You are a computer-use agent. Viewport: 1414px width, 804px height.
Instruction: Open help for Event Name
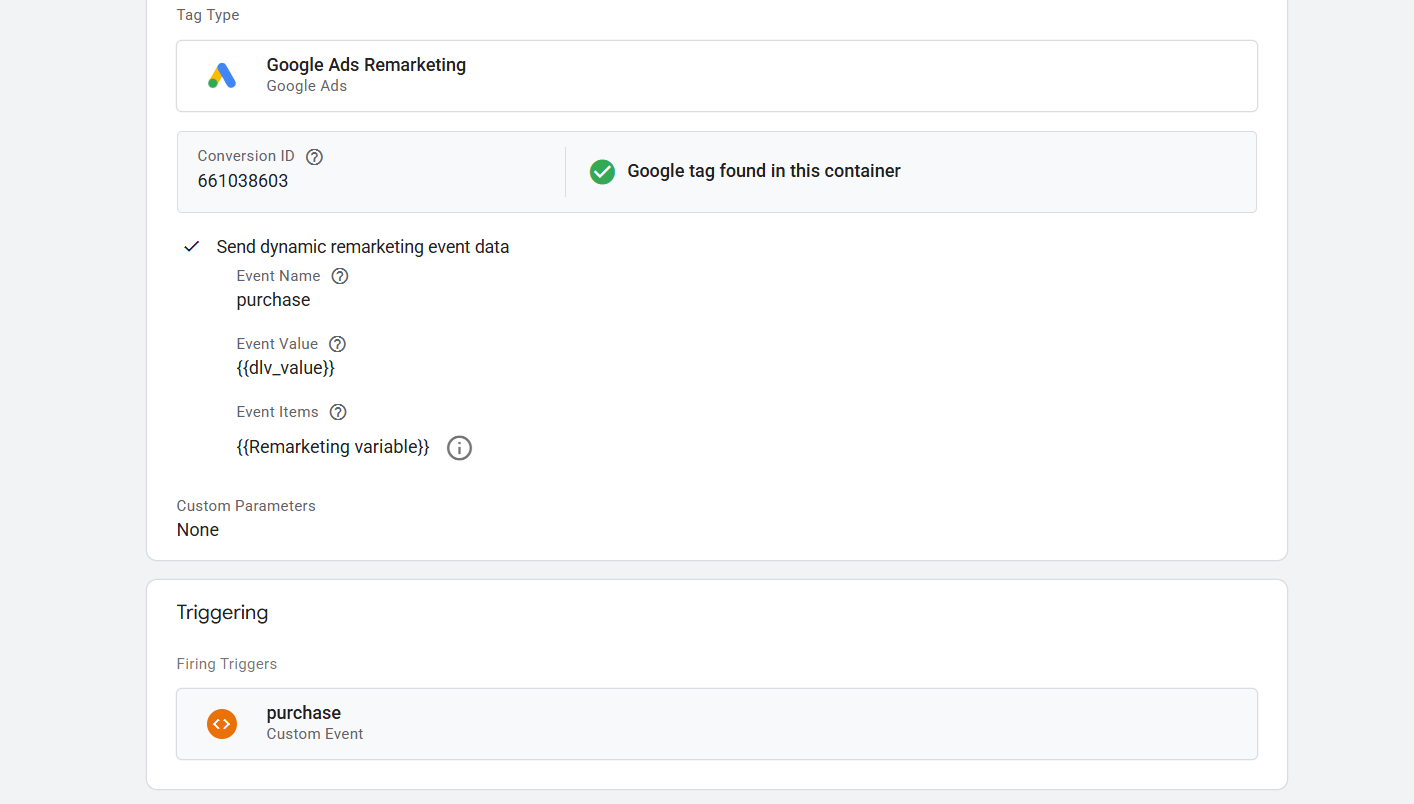340,276
